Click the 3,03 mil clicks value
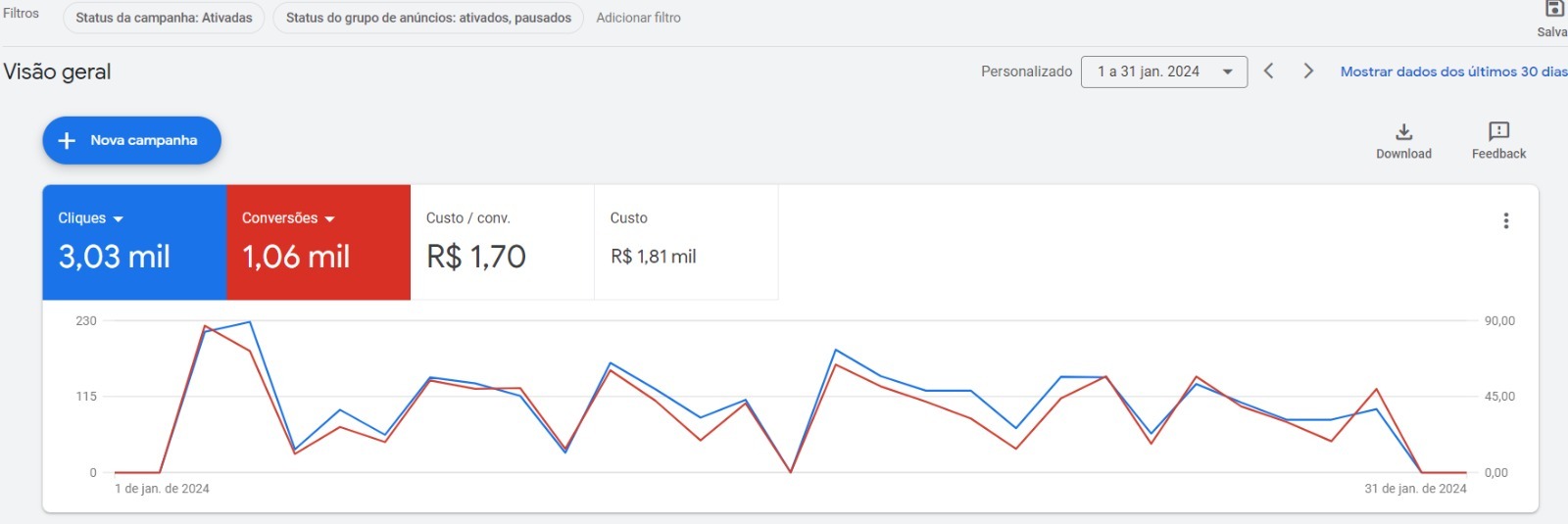1568x524 pixels. point(114,257)
